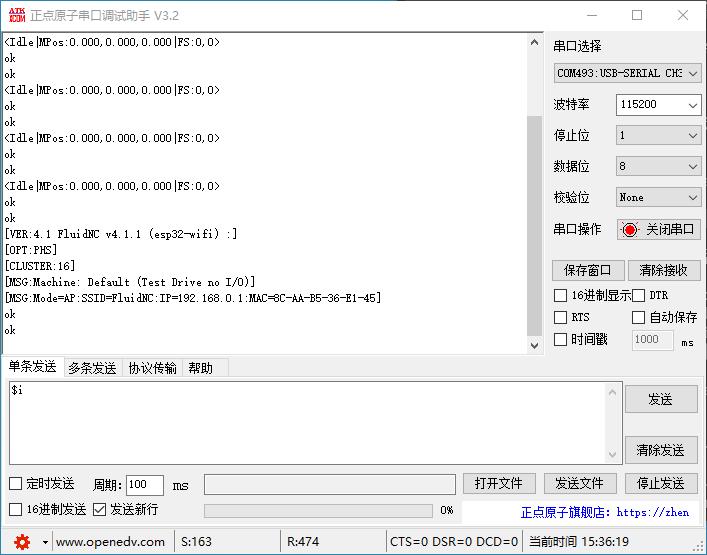Expand the arrow next to gear icon
This screenshot has width=707, height=555.
(45, 542)
